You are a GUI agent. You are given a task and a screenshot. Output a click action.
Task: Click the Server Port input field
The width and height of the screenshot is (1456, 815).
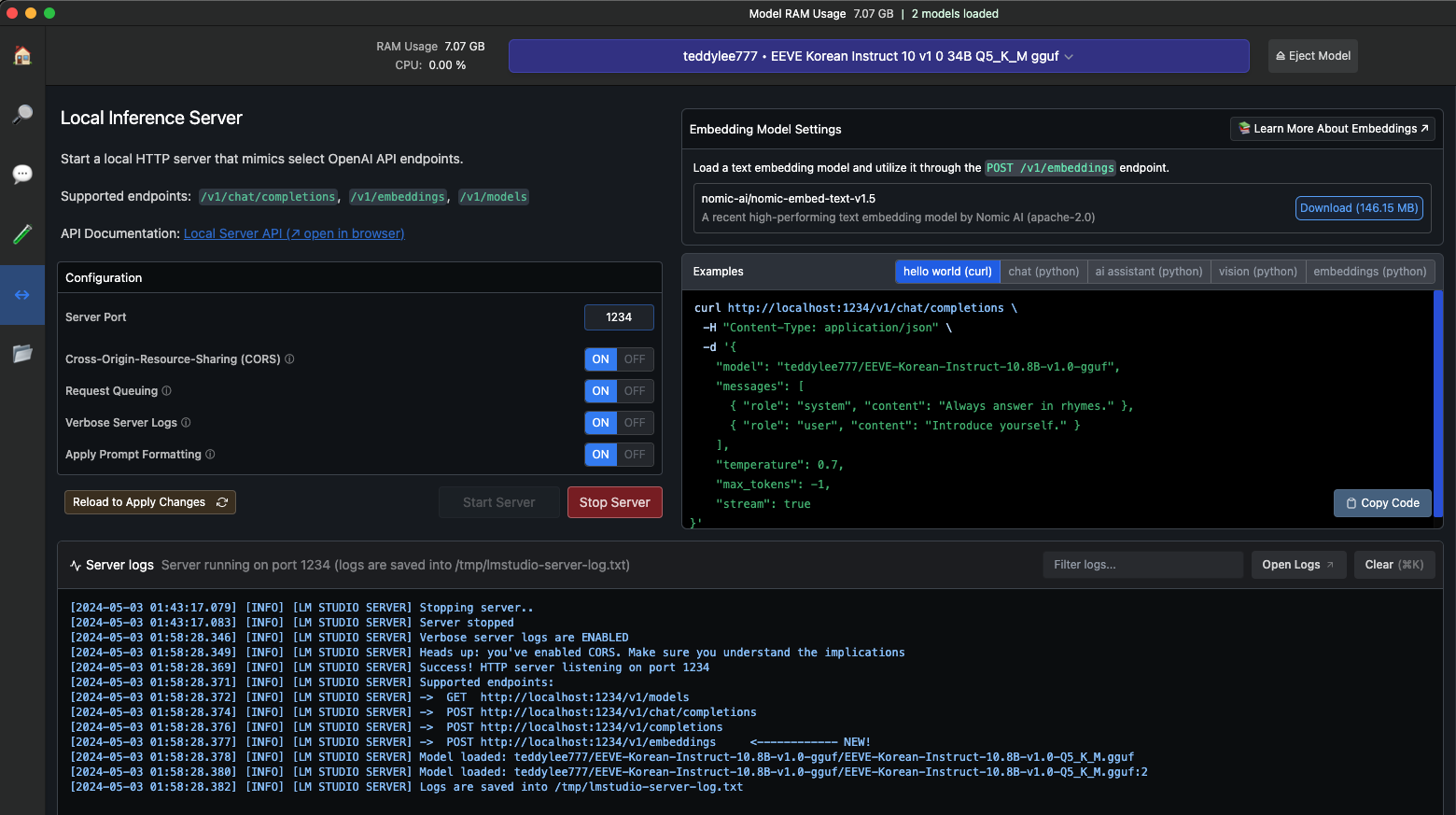point(619,317)
